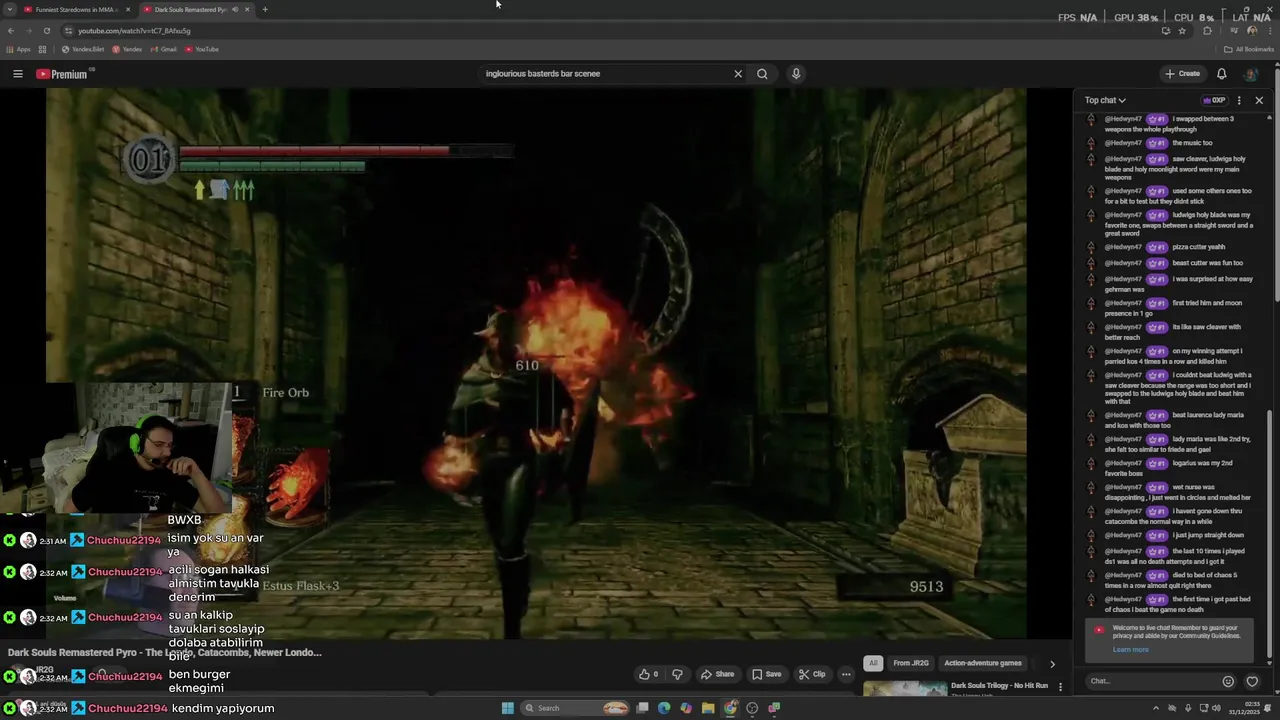Create a Clip of the video
The height and width of the screenshot is (720, 1280).
tap(812, 674)
